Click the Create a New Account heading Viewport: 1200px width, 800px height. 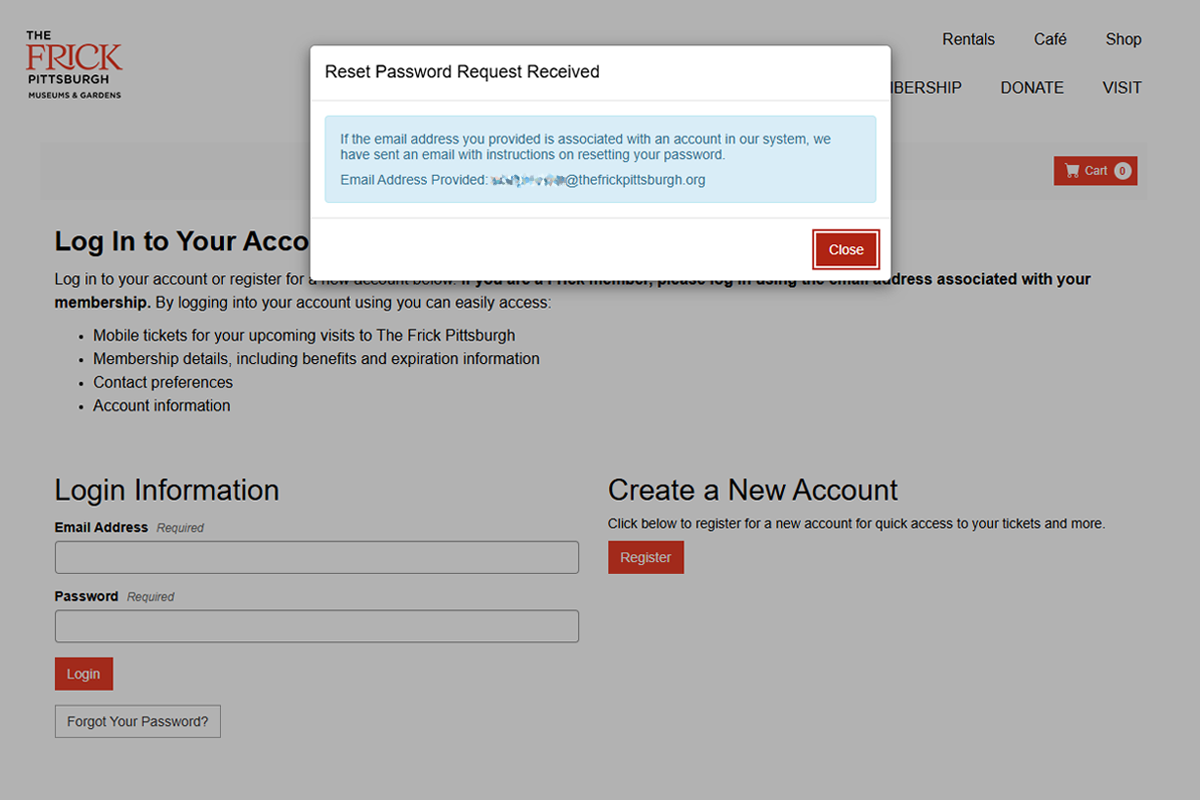tap(752, 490)
